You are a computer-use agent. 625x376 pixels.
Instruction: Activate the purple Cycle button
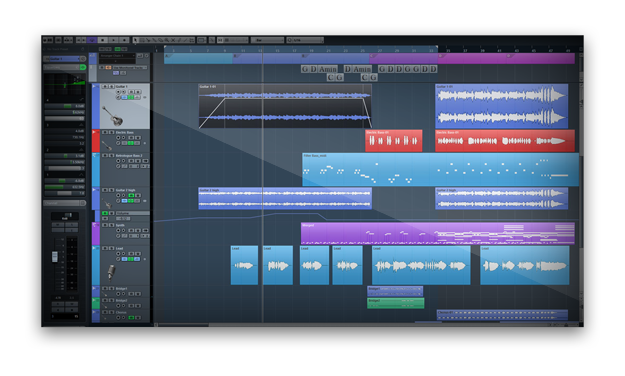click(x=92, y=40)
